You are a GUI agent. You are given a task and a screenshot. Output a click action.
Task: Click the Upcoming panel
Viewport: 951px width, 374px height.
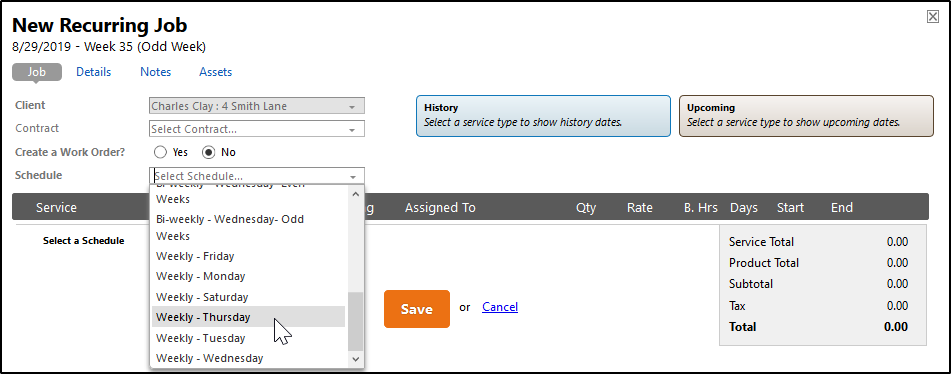(x=806, y=116)
